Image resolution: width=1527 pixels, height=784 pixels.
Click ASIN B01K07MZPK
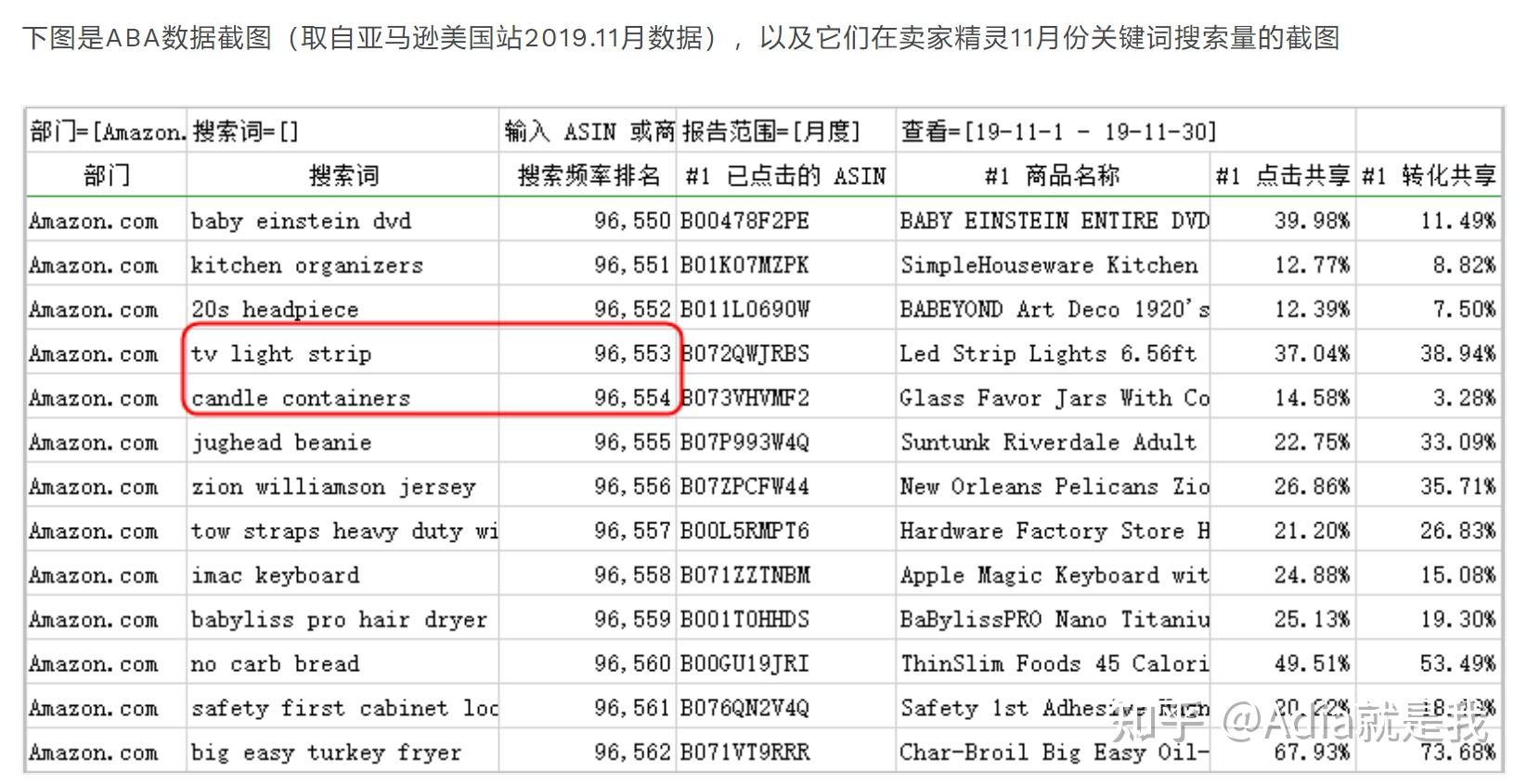(744, 265)
